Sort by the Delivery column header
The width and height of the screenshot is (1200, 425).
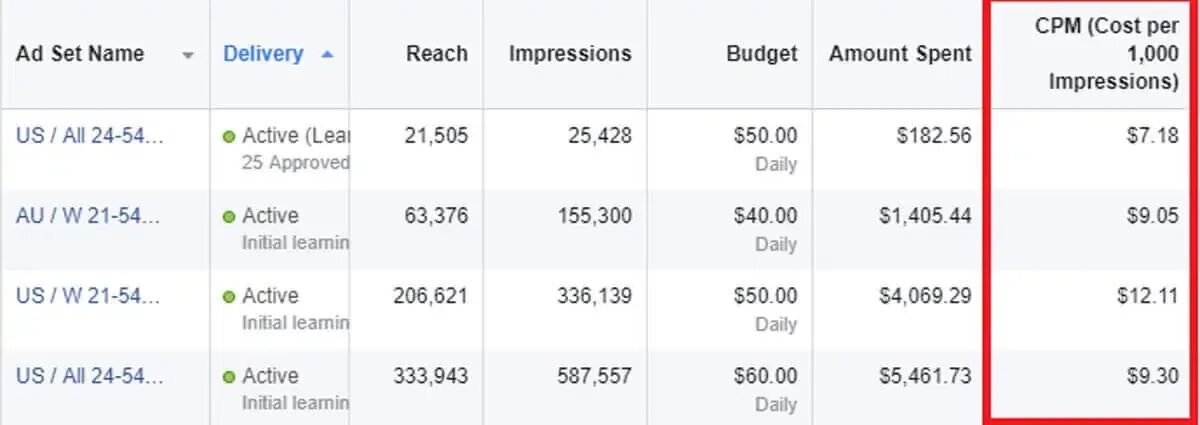coord(263,54)
